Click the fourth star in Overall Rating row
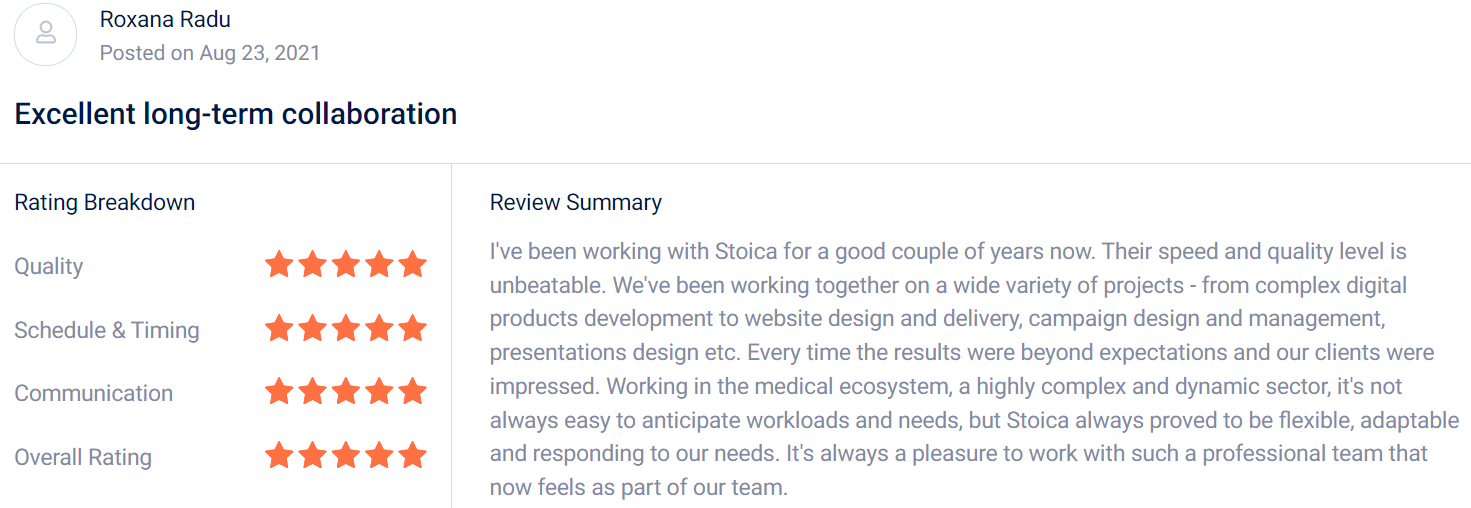 tap(379, 456)
